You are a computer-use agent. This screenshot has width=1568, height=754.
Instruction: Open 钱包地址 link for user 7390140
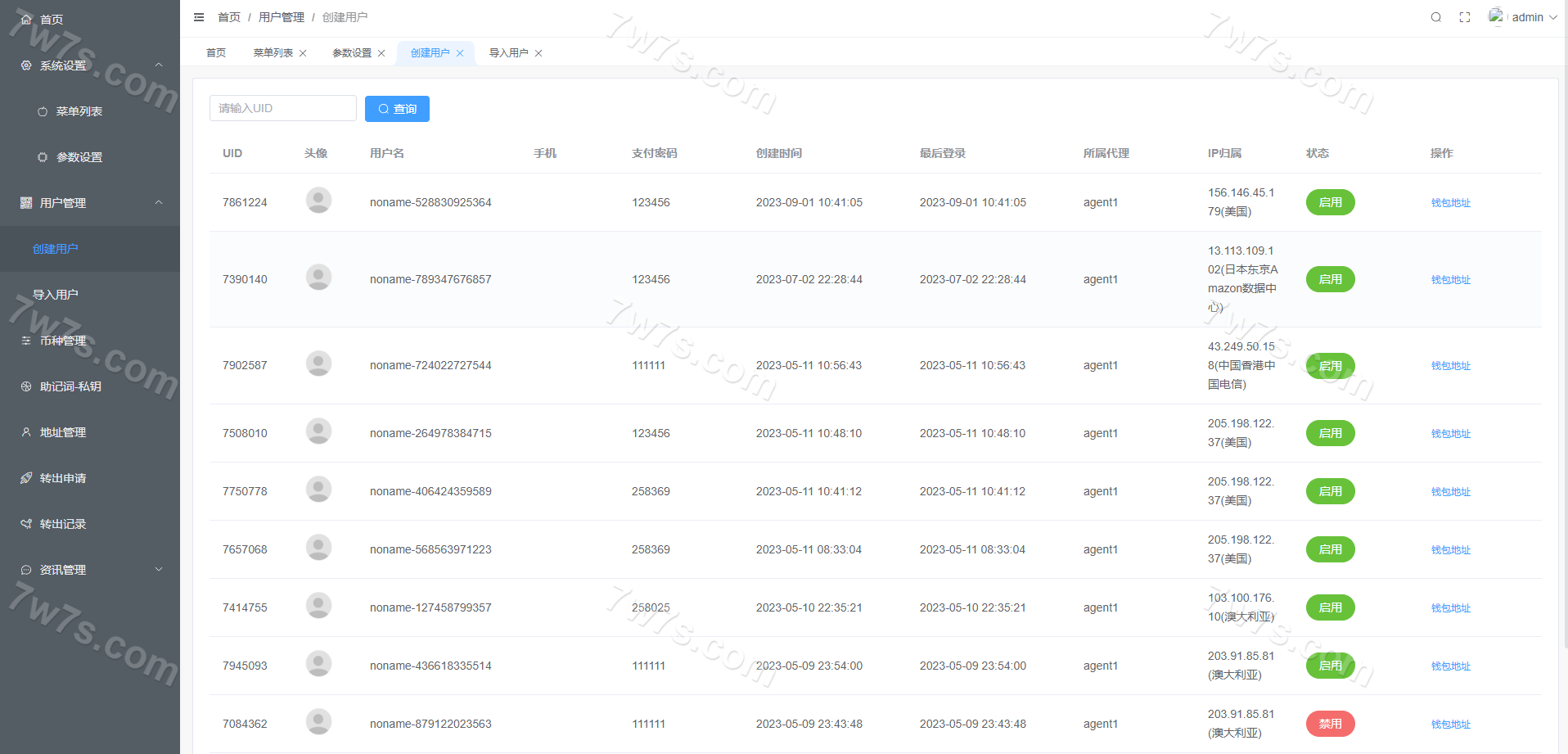(1450, 280)
